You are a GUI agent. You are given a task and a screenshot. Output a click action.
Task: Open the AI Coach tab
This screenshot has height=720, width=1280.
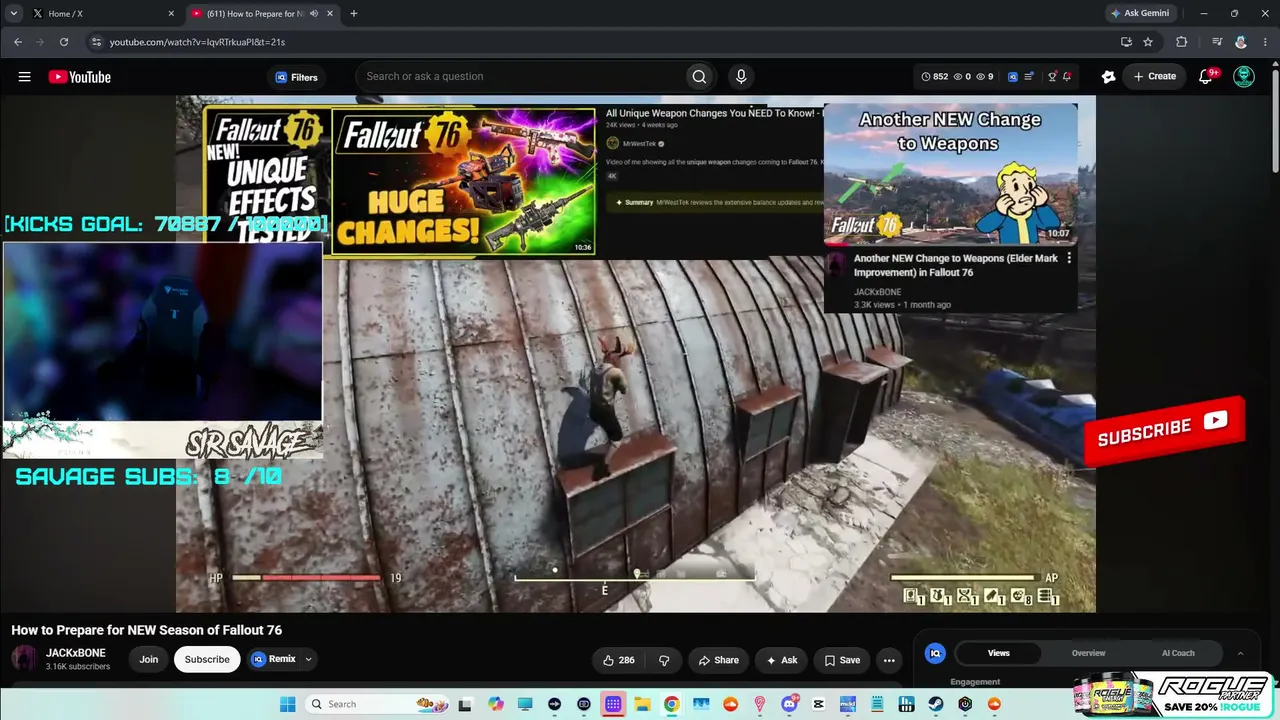click(1178, 653)
